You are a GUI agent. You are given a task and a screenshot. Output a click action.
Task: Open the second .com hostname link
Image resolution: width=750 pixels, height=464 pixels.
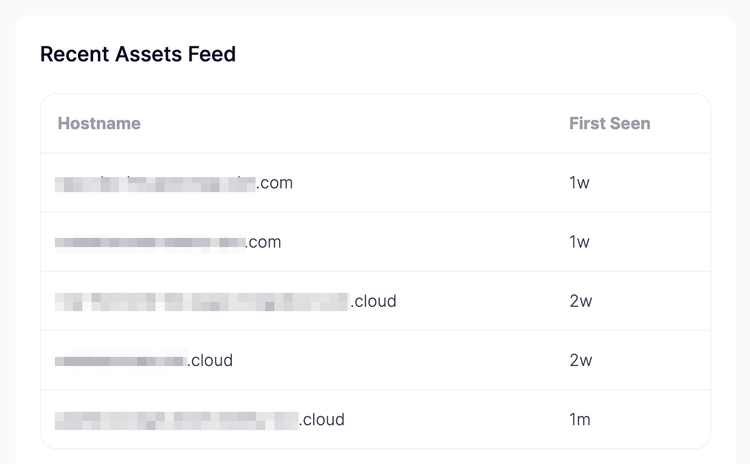[x=168, y=242]
